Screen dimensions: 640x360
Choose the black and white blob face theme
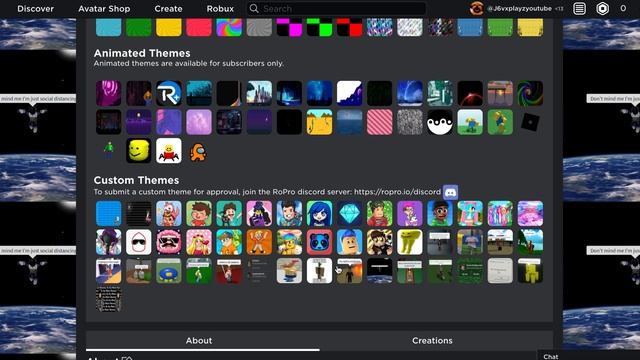click(440, 122)
